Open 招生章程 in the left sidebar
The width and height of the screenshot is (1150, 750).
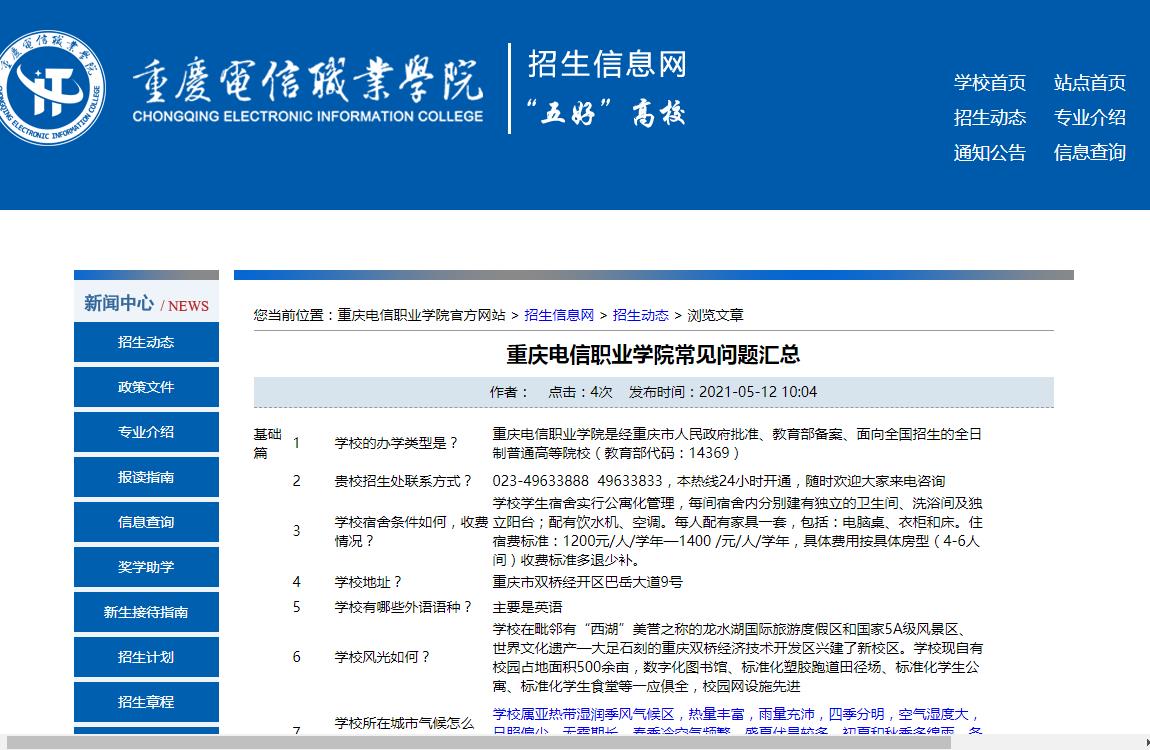[146, 702]
